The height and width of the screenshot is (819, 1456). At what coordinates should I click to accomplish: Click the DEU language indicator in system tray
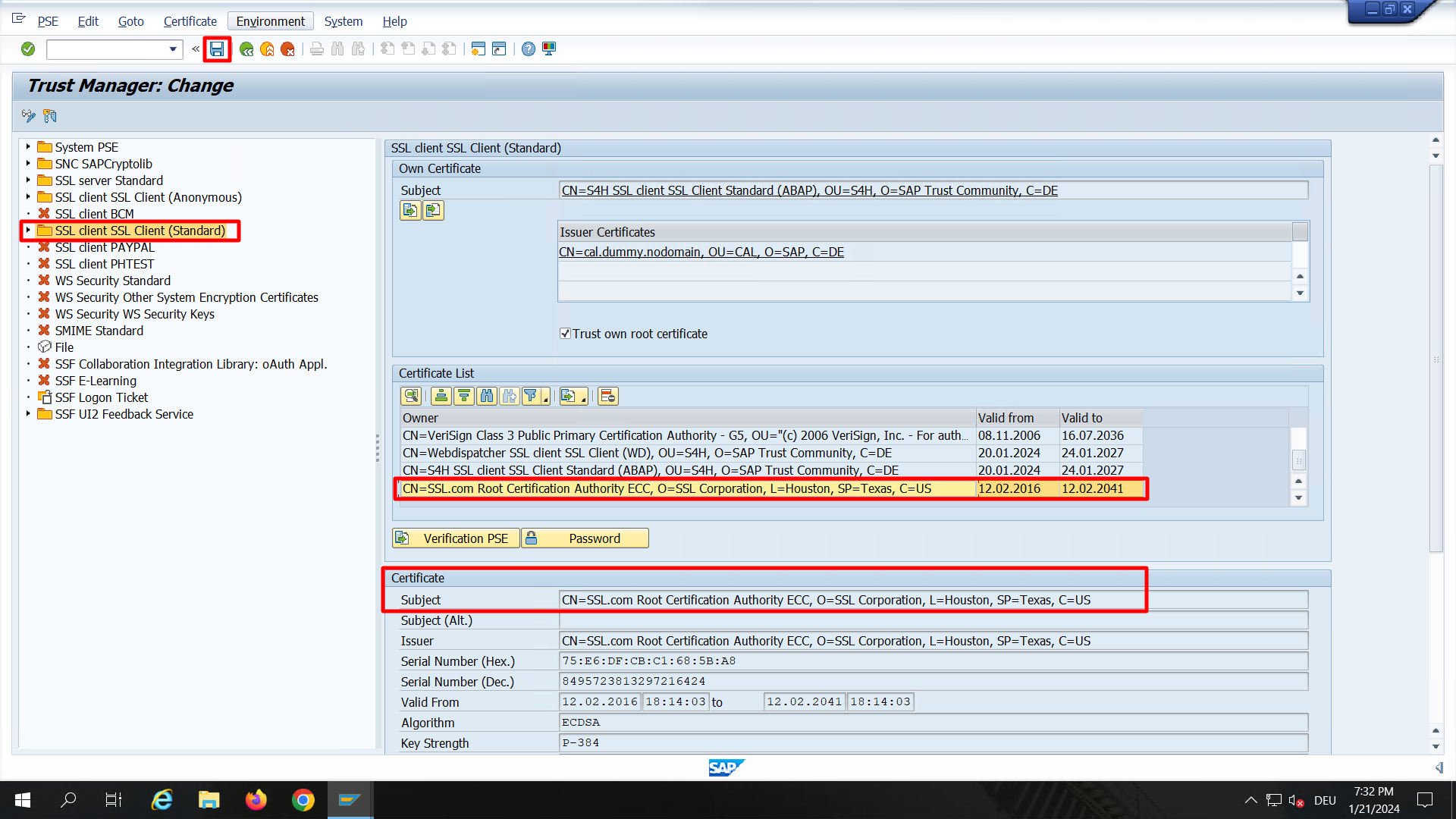pos(1325,800)
